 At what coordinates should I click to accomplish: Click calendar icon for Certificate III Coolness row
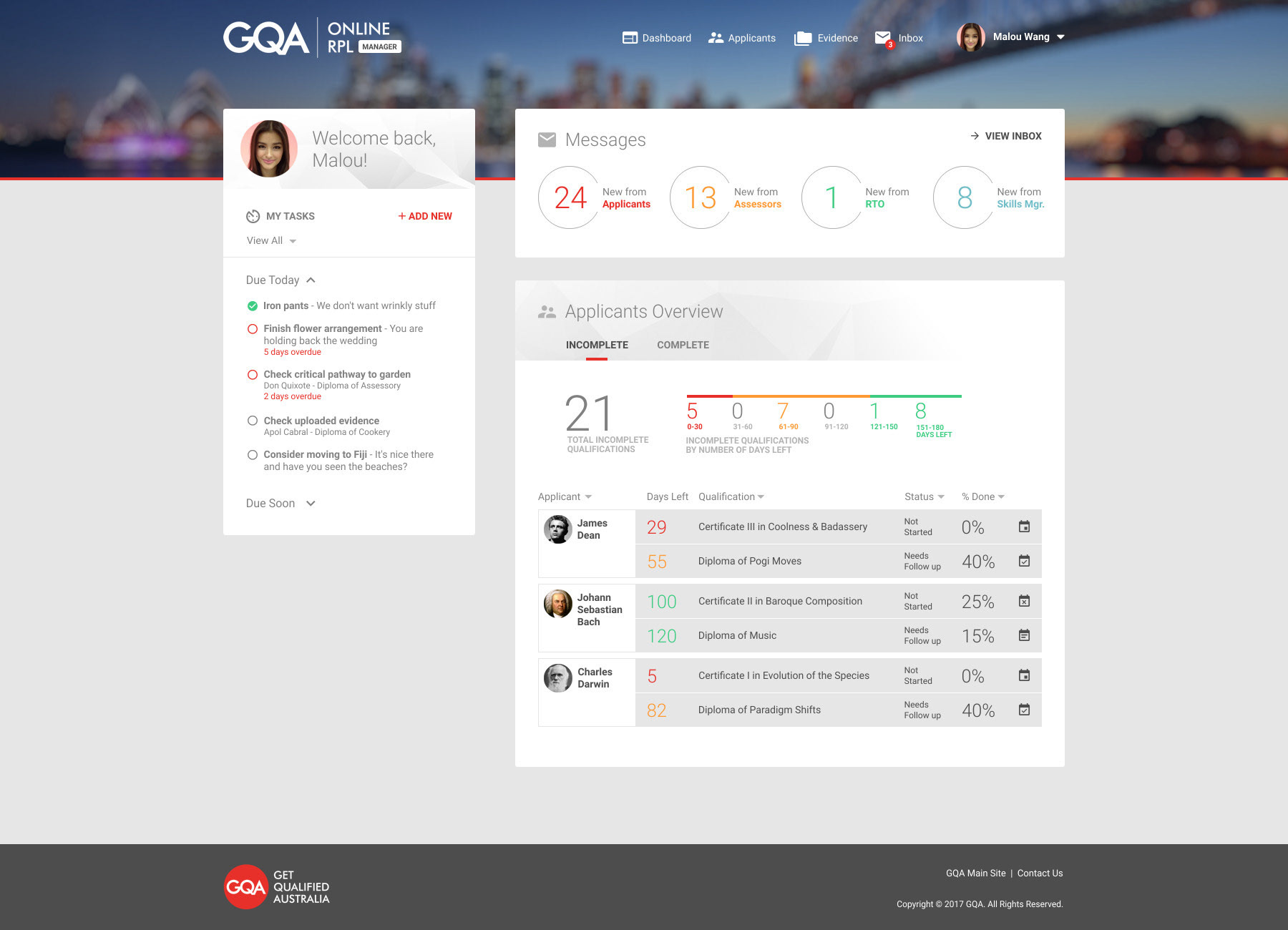coord(1024,527)
